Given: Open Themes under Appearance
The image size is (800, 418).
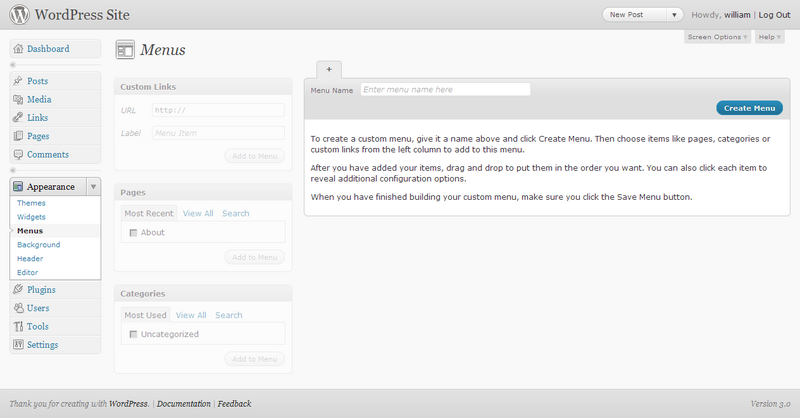Looking at the screenshot, I should [31, 203].
